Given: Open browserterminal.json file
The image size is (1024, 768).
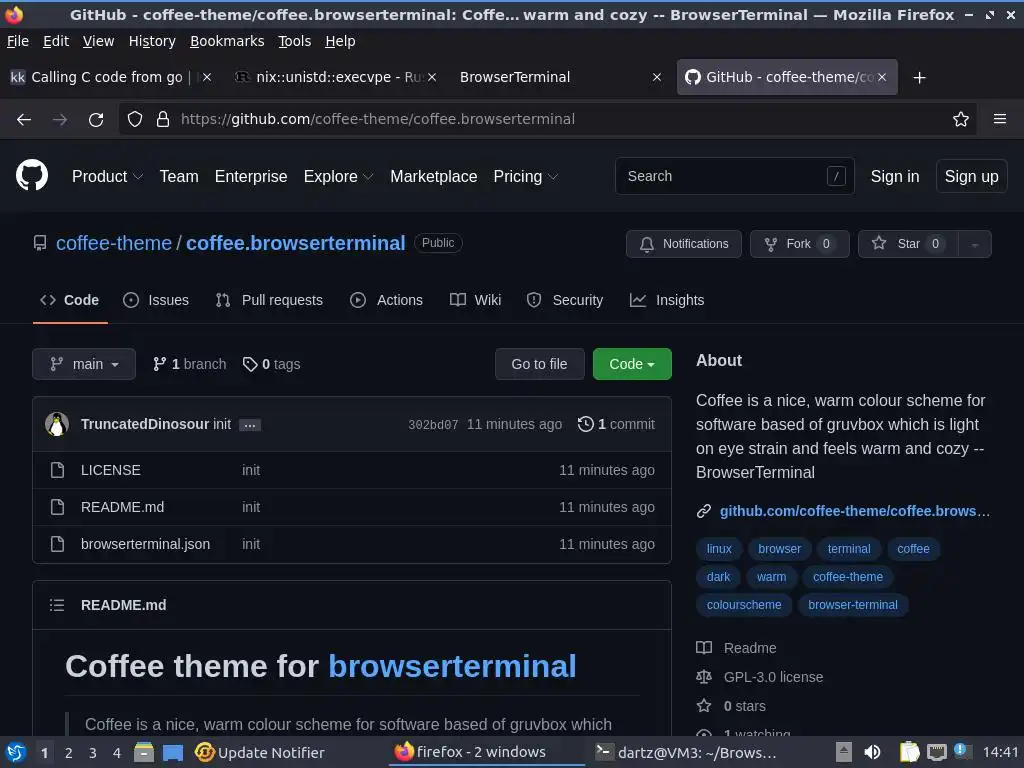Looking at the screenshot, I should [x=146, y=544].
